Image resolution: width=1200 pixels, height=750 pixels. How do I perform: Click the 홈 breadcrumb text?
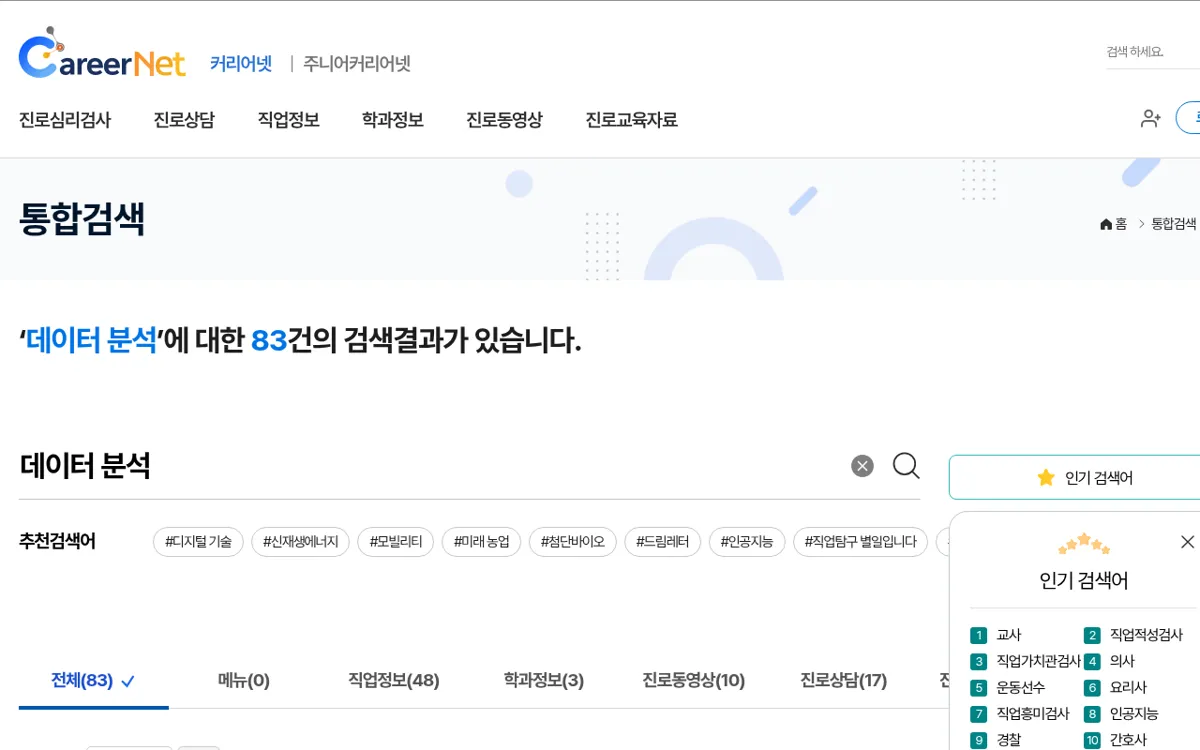(x=1121, y=224)
